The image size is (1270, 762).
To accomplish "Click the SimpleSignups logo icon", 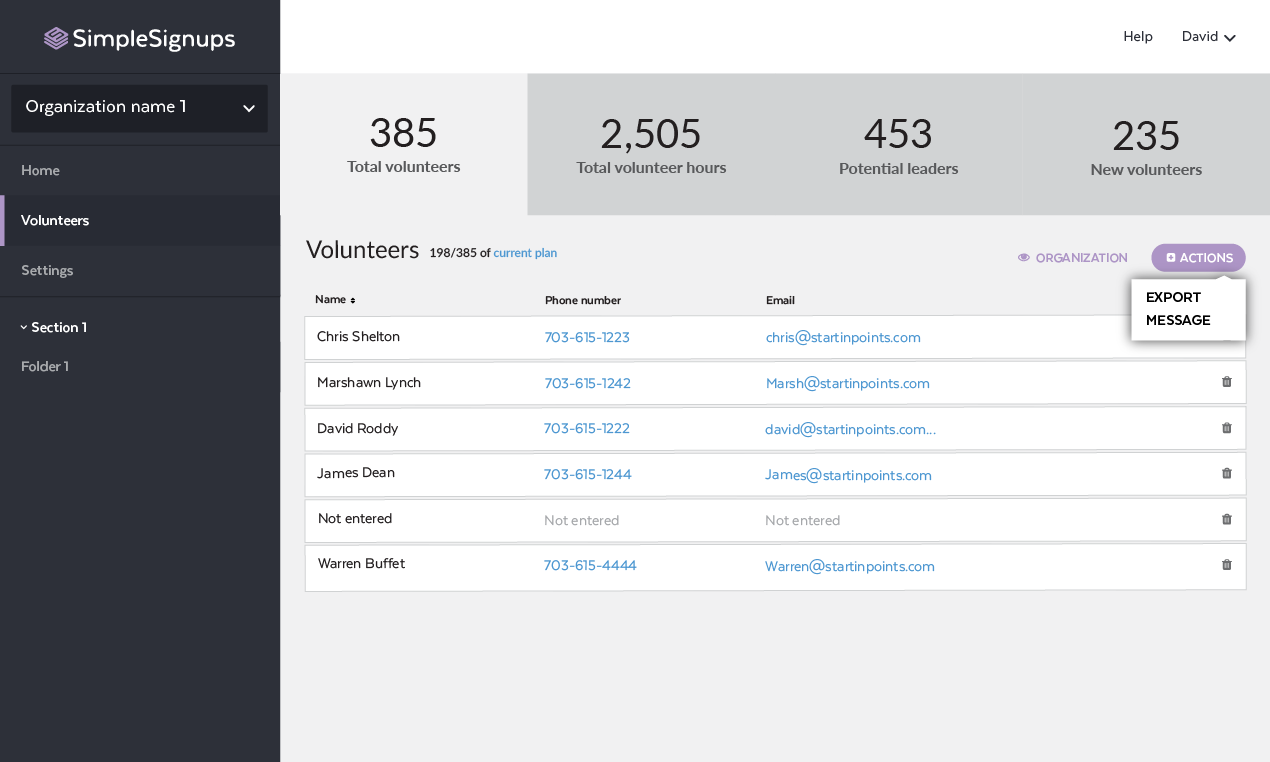I will pyautogui.click(x=56, y=39).
